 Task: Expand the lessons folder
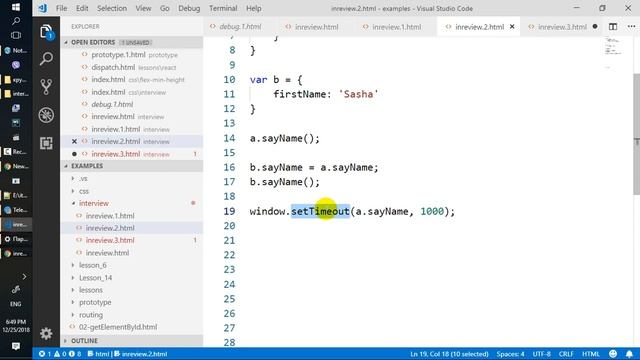coord(91,290)
